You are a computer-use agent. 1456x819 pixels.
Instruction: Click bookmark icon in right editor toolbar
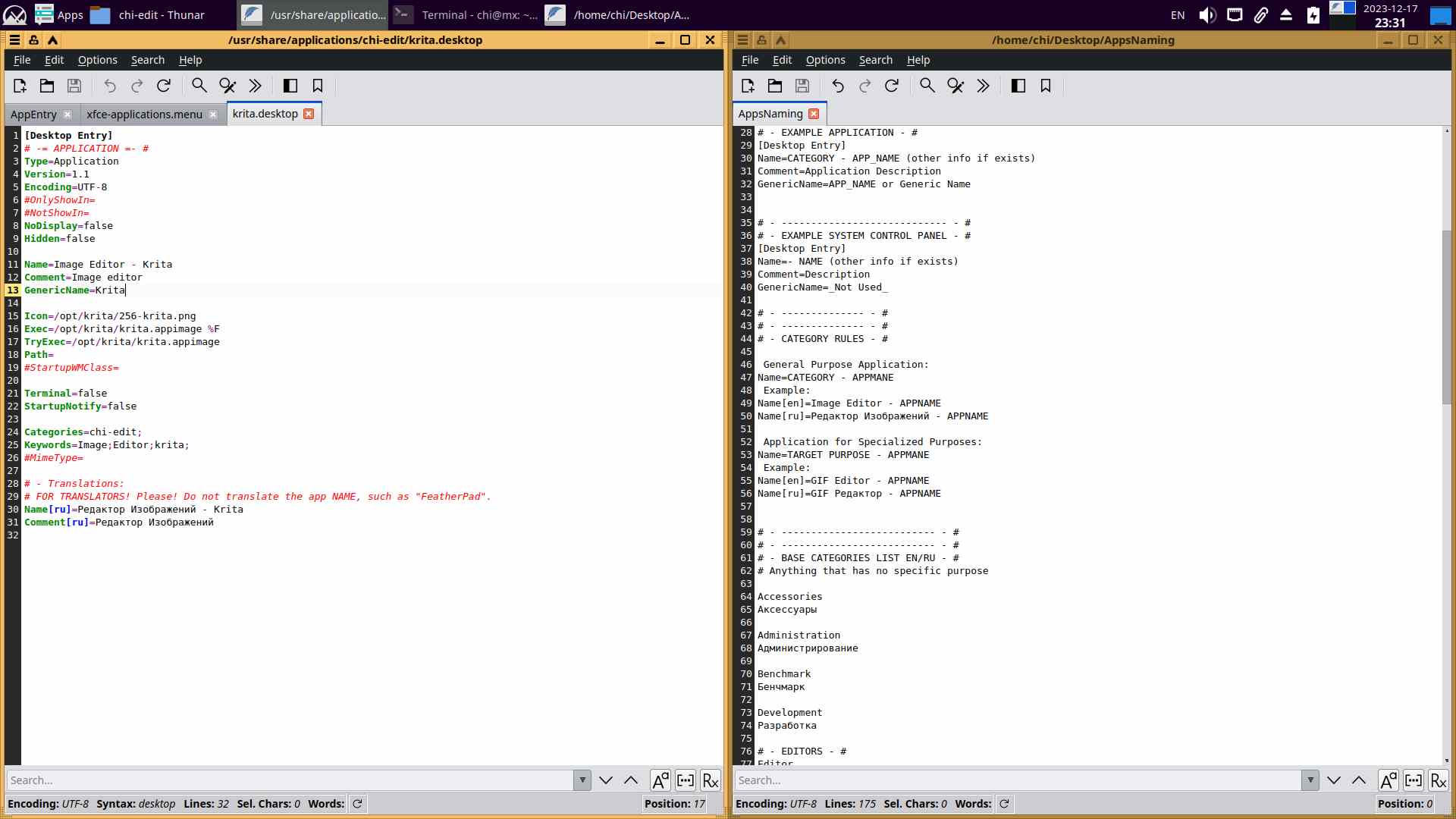pos(1046,86)
